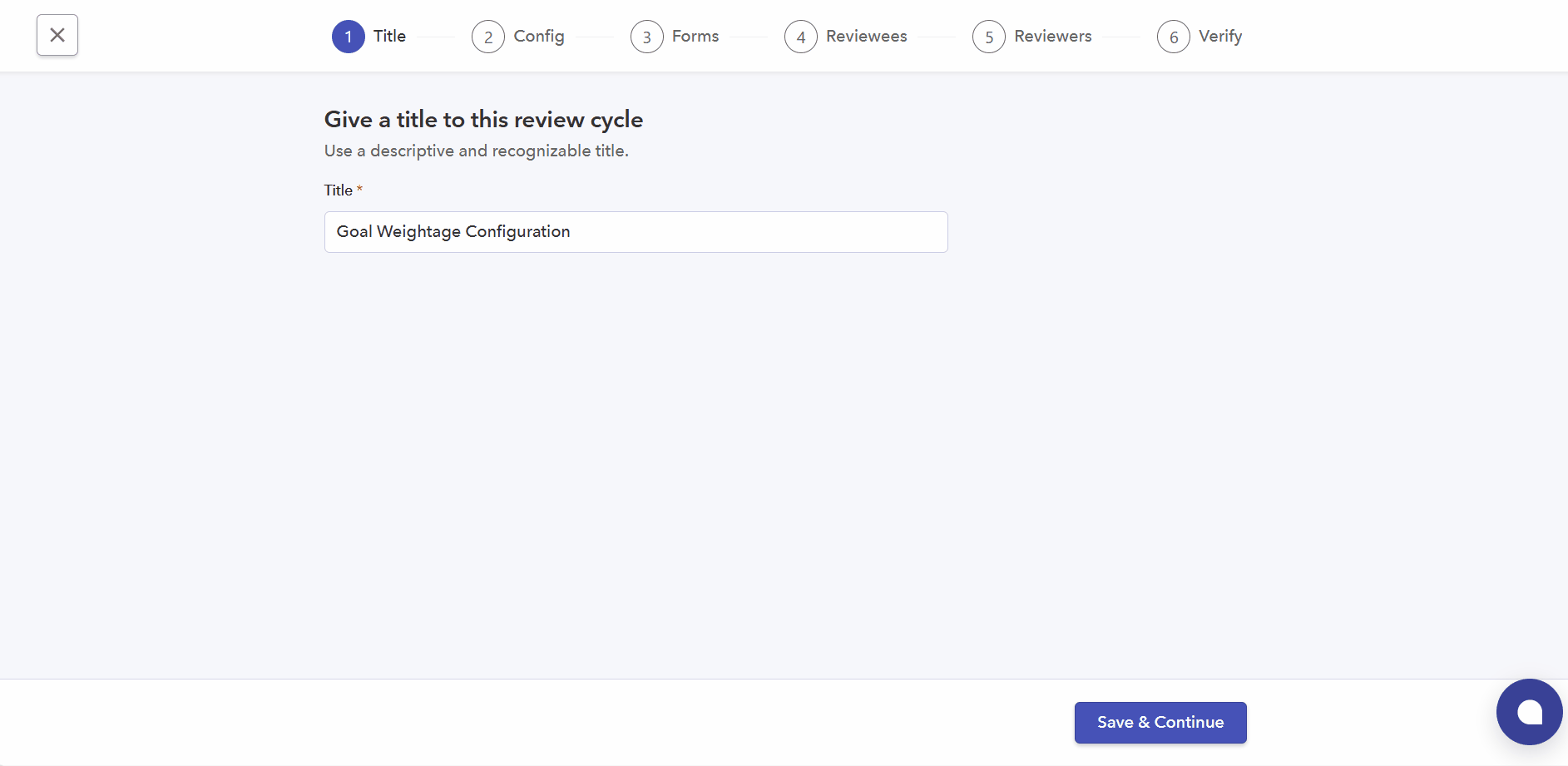Go to step 5 Reviewers
Screen dimensions: 1568x766
click(x=1032, y=37)
